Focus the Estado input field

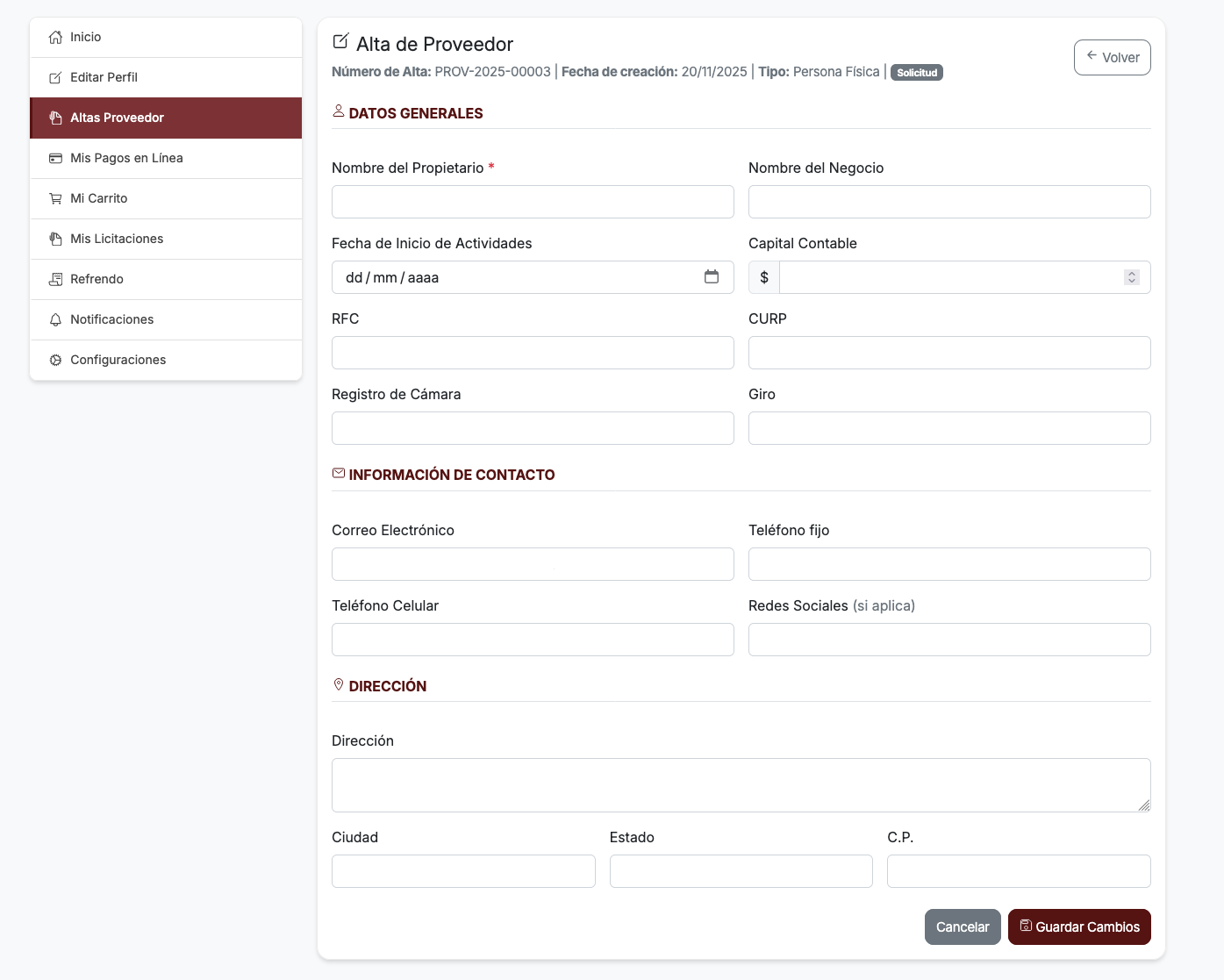click(741, 871)
